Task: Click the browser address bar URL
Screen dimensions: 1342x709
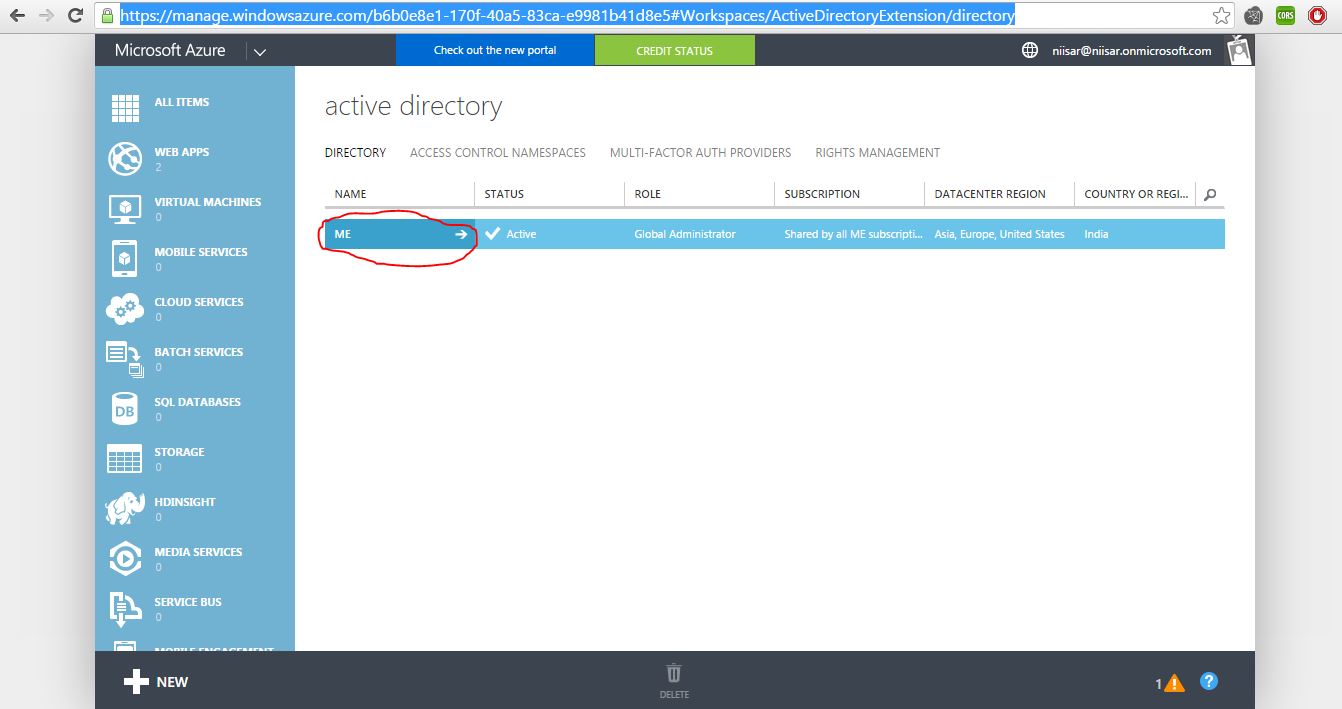Action: click(x=567, y=16)
